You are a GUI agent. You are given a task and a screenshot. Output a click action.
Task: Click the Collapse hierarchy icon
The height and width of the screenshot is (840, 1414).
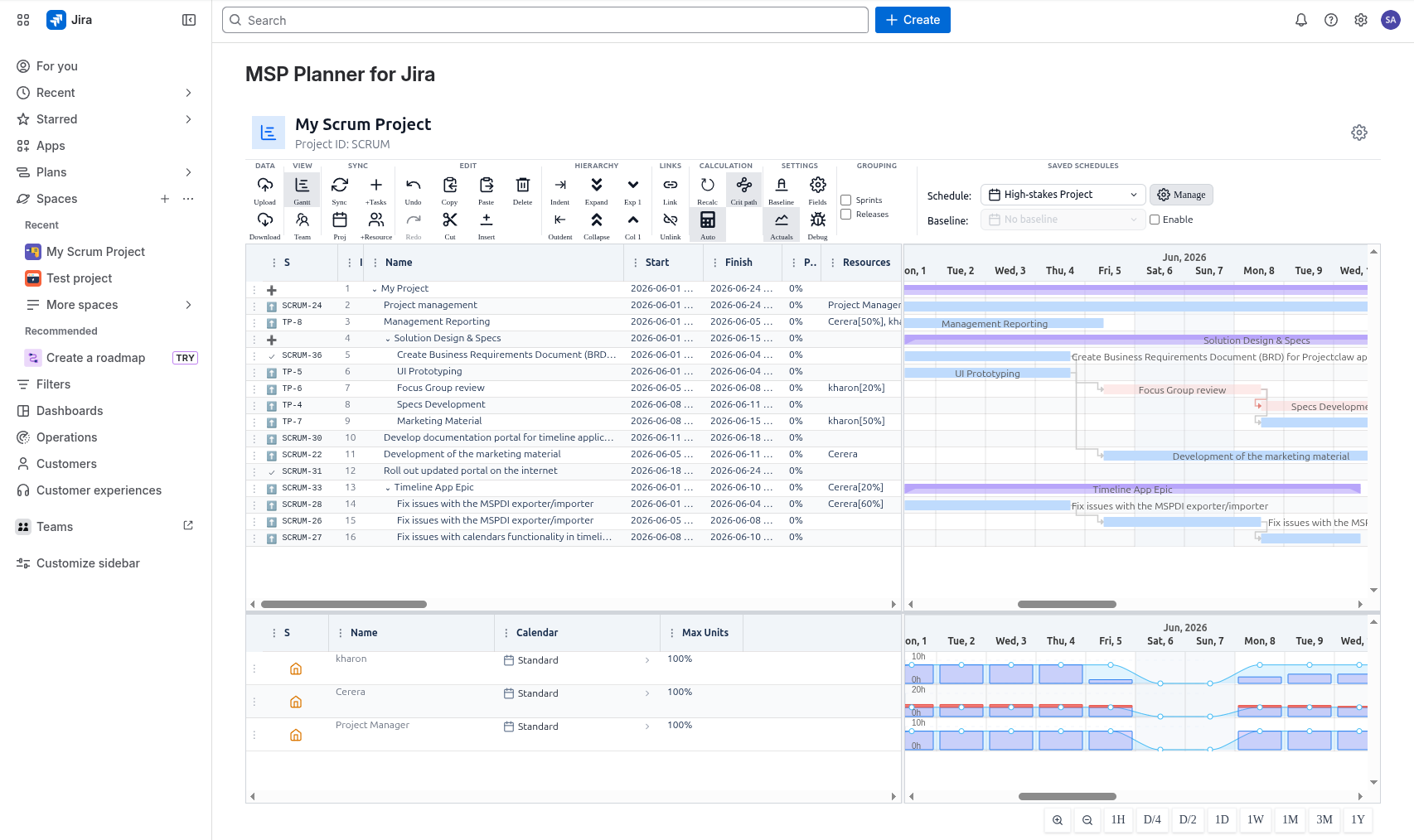click(597, 224)
